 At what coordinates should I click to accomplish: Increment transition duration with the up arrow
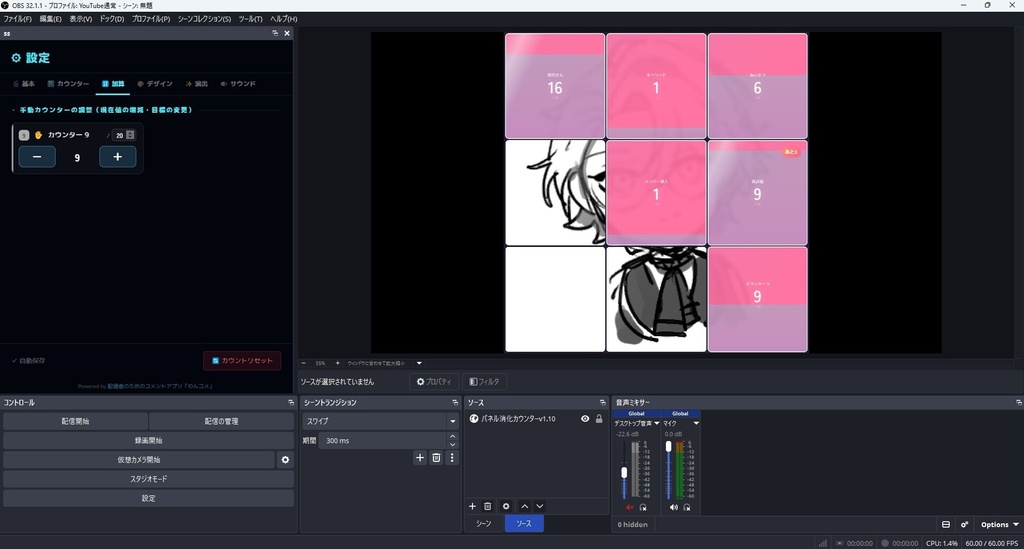453,437
